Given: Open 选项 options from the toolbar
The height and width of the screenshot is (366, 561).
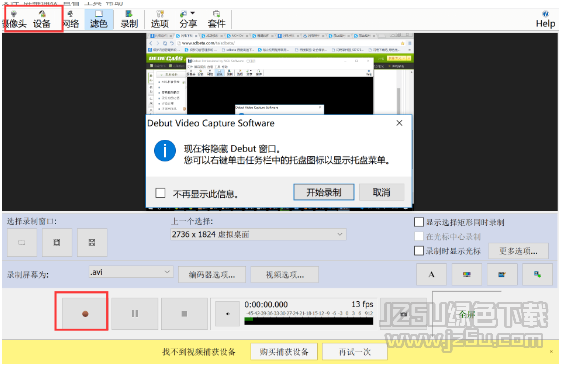Looking at the screenshot, I should (160, 19).
